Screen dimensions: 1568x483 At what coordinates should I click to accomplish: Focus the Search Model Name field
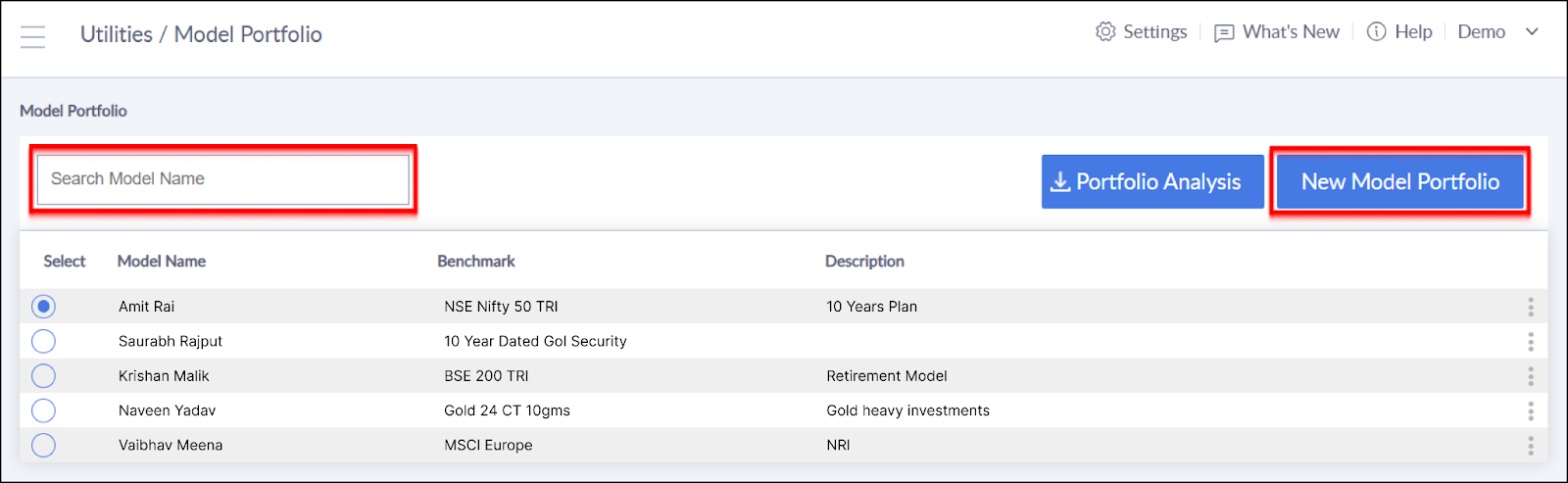click(223, 179)
